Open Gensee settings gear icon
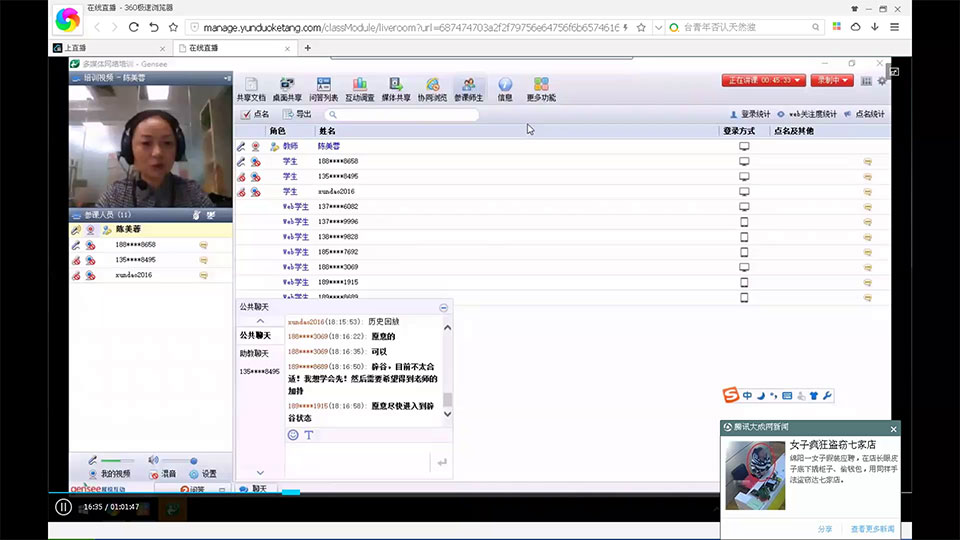 click(882, 81)
